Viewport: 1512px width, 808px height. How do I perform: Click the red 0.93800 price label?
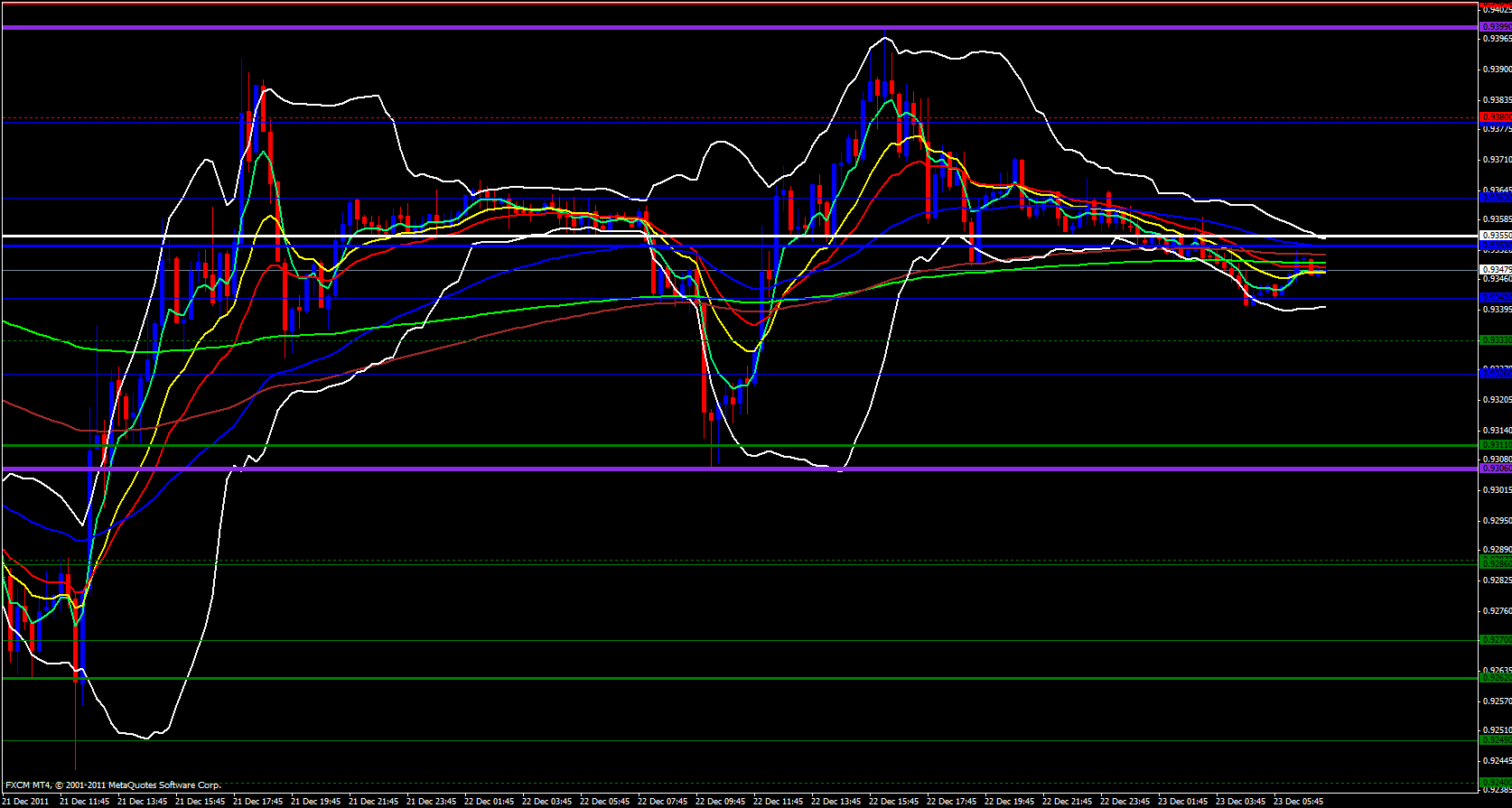click(1496, 117)
